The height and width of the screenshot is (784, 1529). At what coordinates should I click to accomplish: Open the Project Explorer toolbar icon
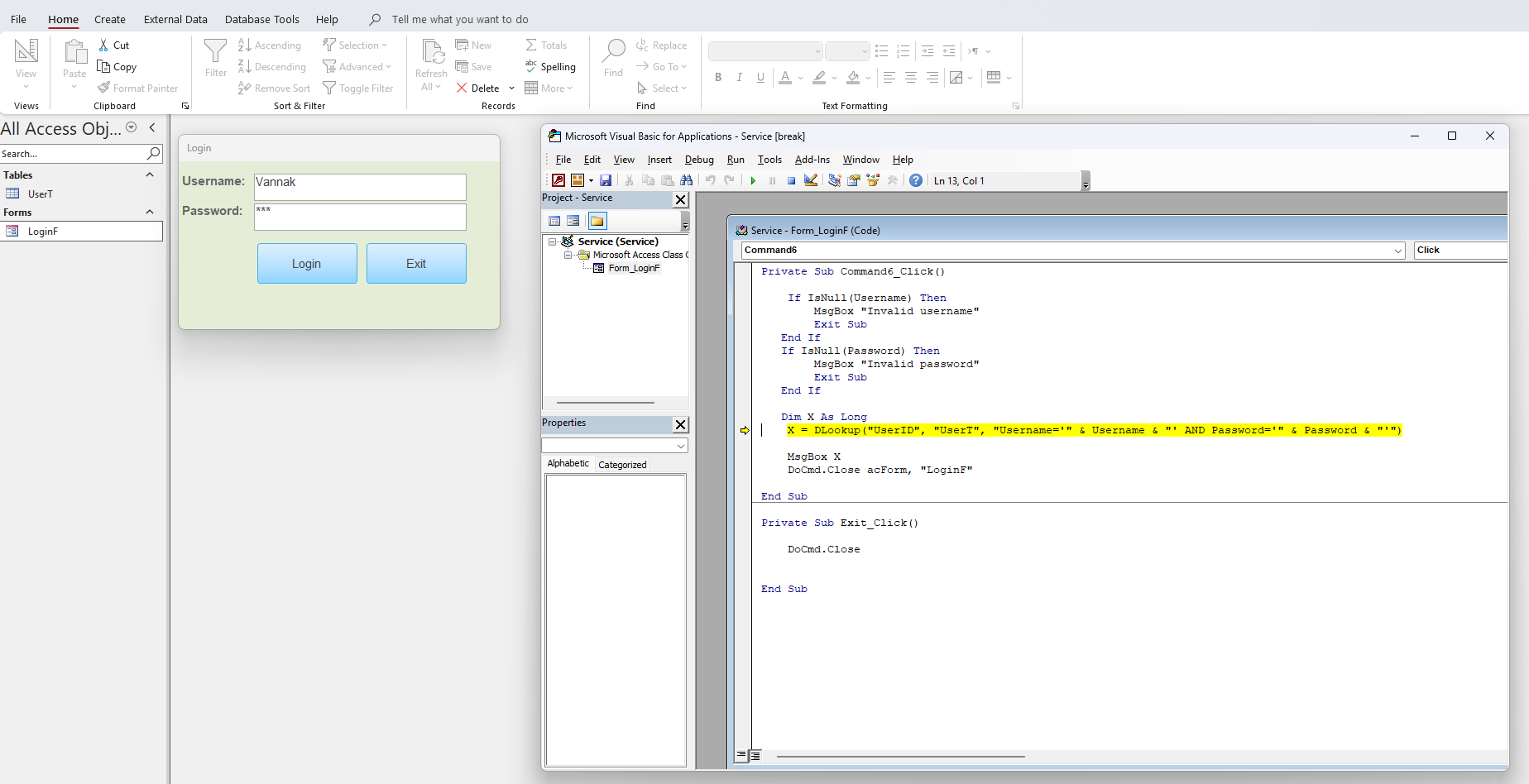[834, 180]
